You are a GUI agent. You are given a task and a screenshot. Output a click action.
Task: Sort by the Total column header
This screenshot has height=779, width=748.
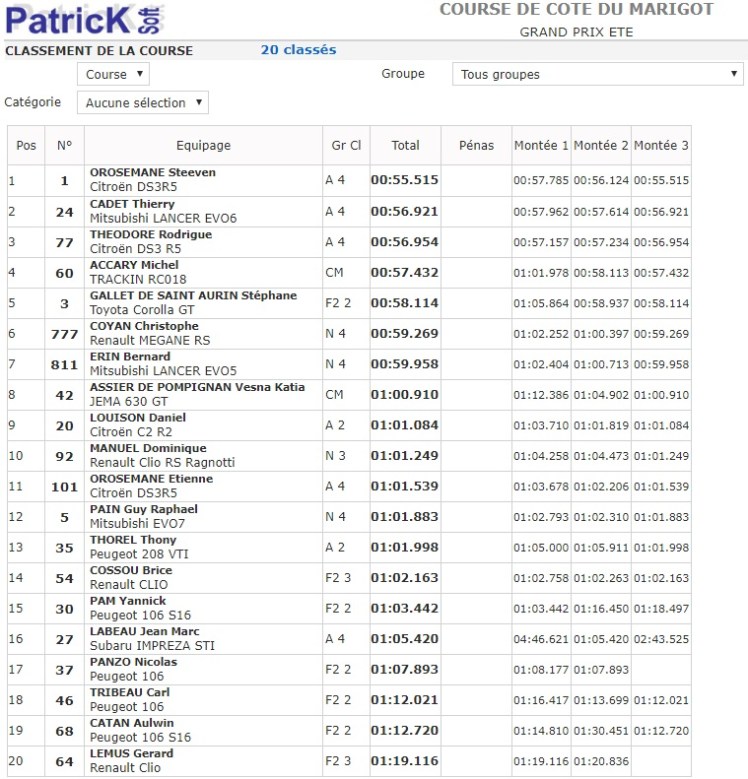point(405,145)
